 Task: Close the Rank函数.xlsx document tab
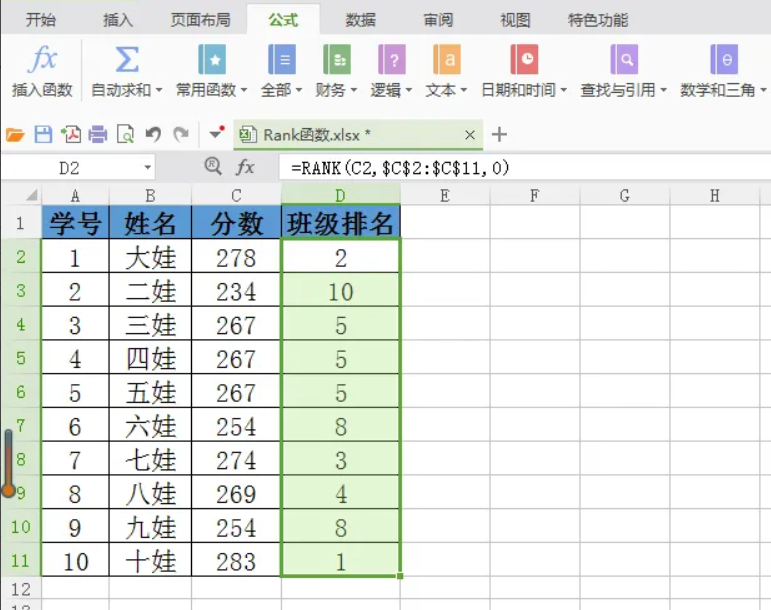tap(470, 134)
